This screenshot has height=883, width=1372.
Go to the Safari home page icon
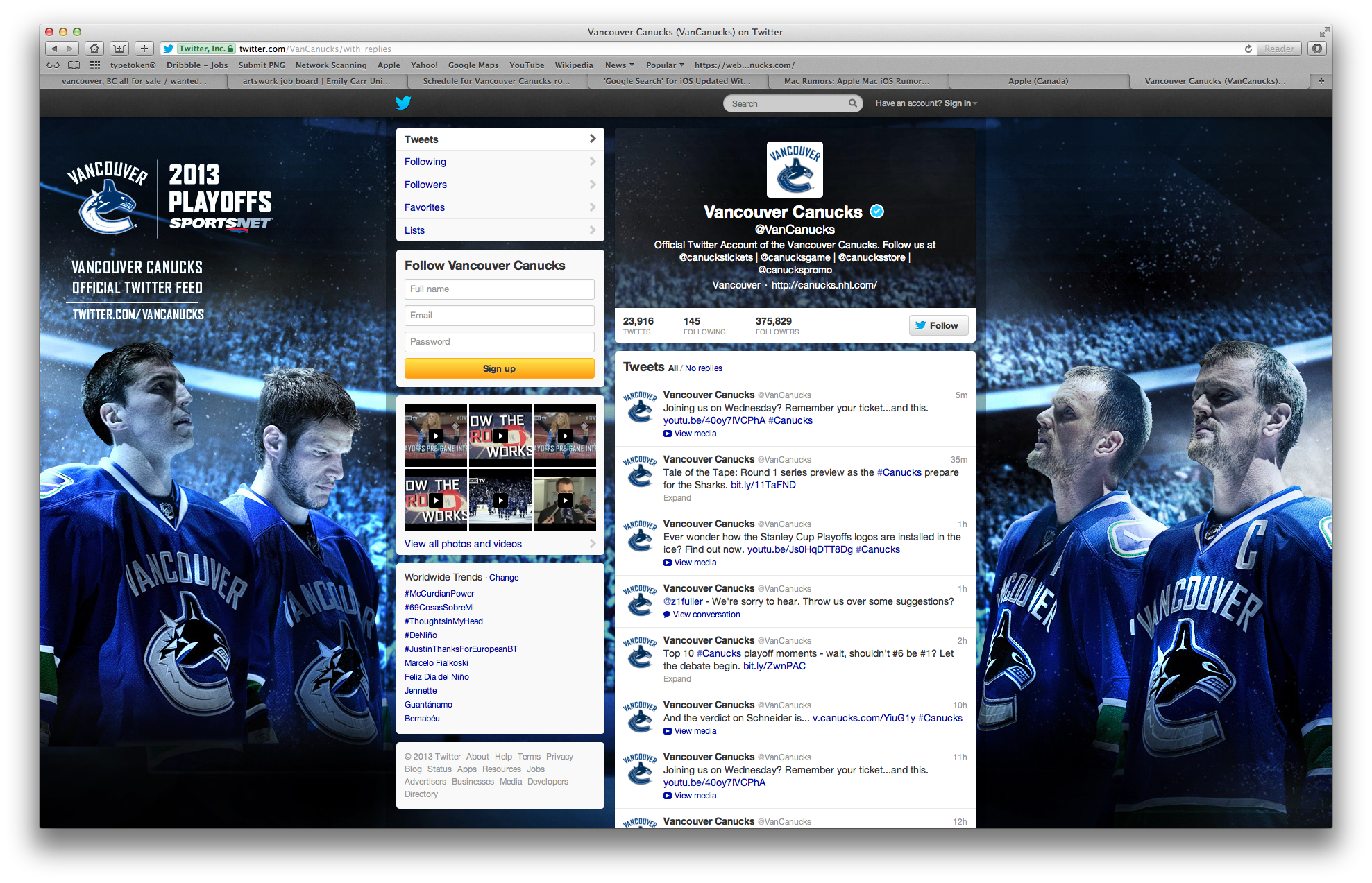click(x=94, y=49)
